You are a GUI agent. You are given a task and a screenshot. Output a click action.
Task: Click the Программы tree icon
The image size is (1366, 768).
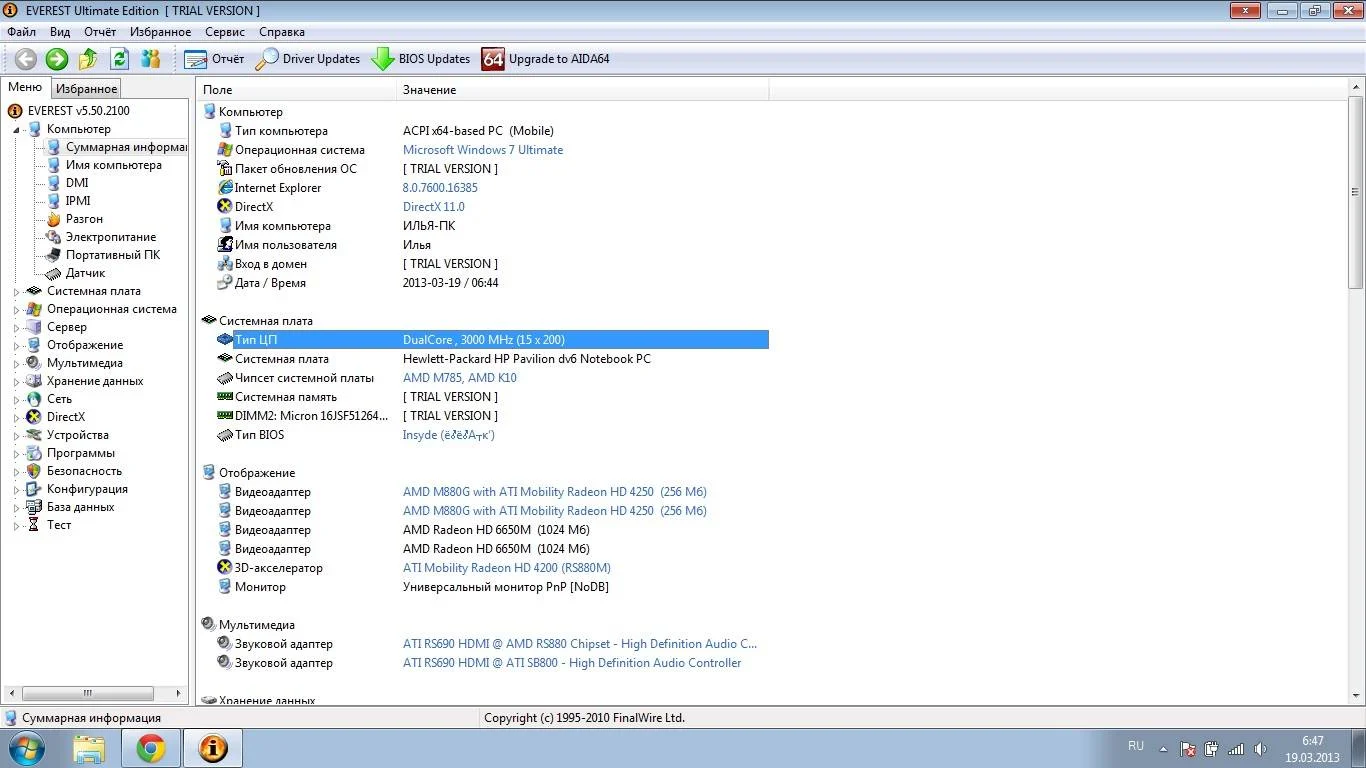[34, 453]
